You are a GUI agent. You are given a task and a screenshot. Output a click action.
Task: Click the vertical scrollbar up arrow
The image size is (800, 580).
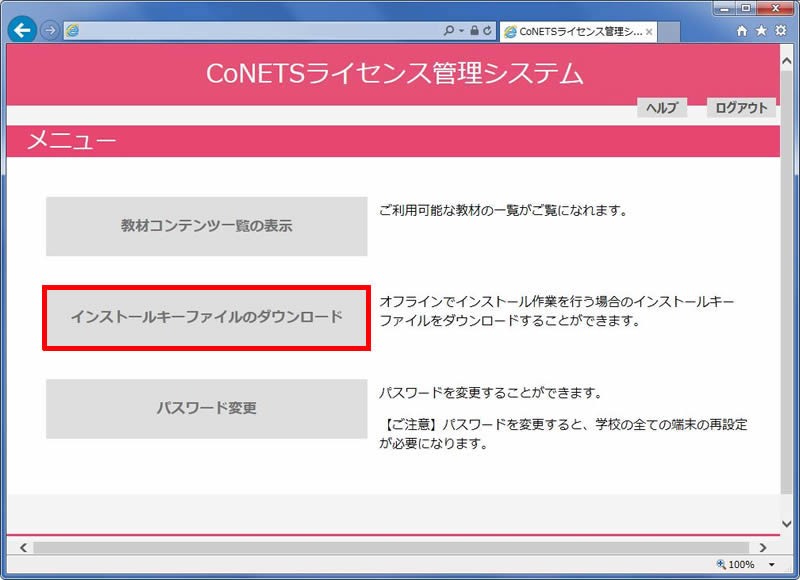tap(787, 60)
